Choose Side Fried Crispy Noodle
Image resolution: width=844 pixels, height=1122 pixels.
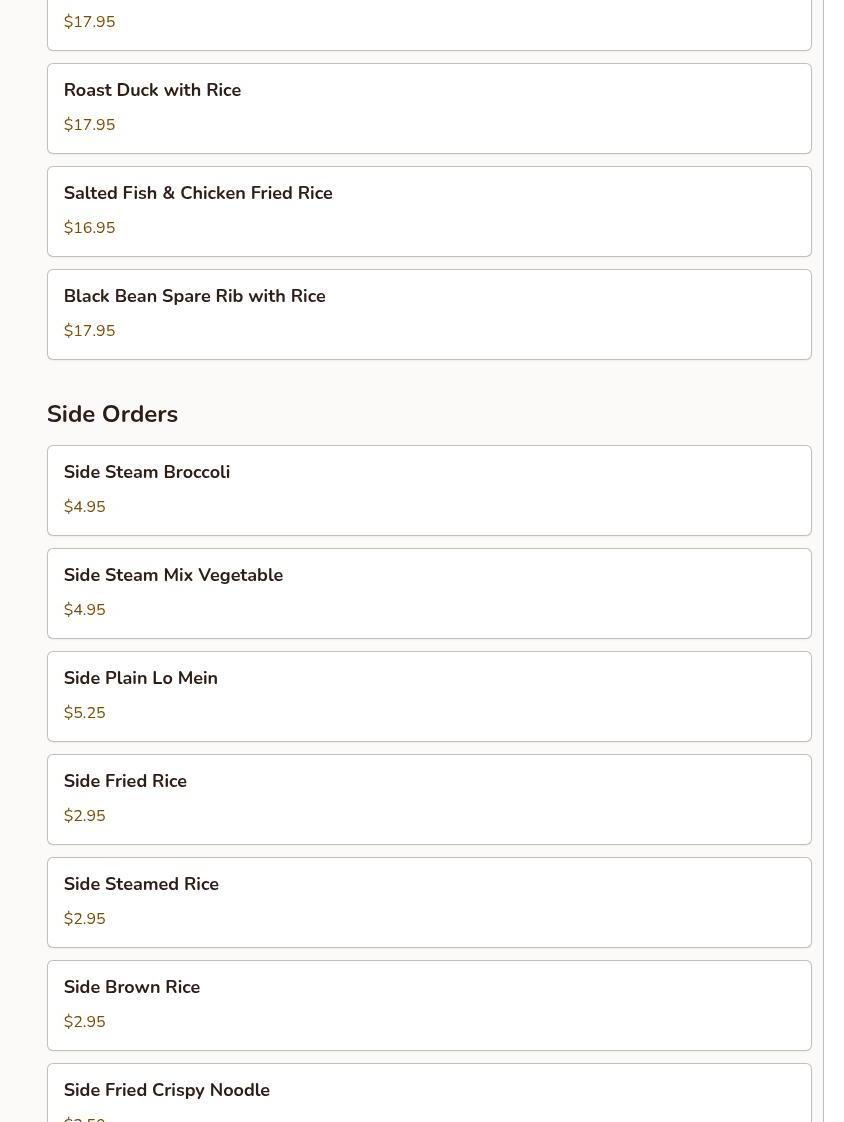[x=429, y=1093]
